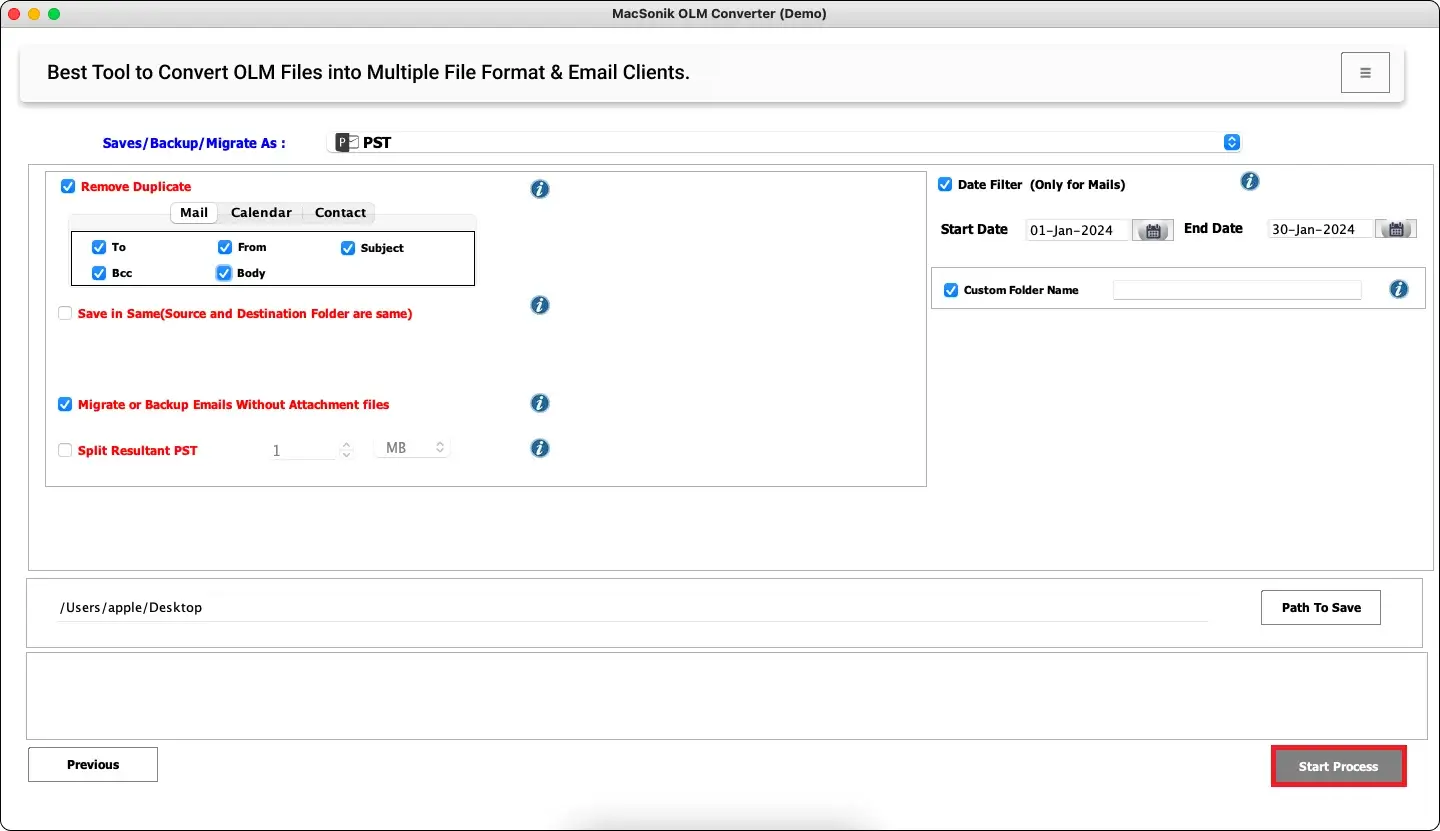1440x831 pixels.
Task: Click the PST format icon
Action: [347, 143]
